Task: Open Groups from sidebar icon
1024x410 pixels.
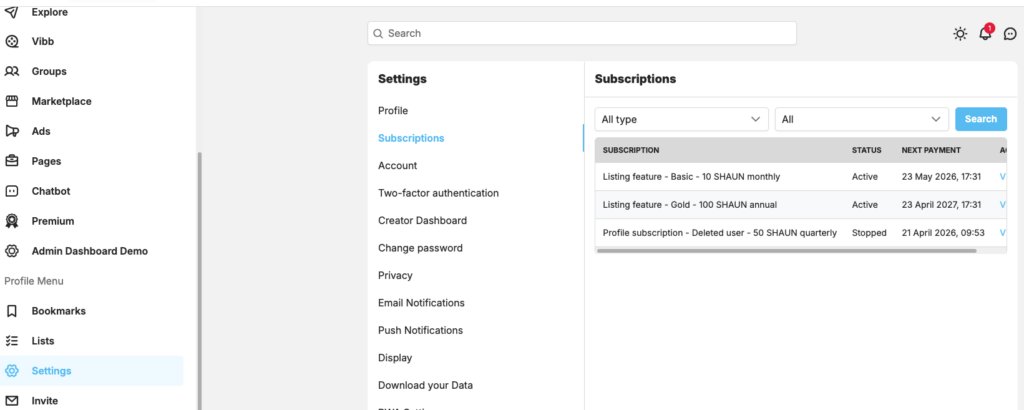Action: [x=12, y=72]
